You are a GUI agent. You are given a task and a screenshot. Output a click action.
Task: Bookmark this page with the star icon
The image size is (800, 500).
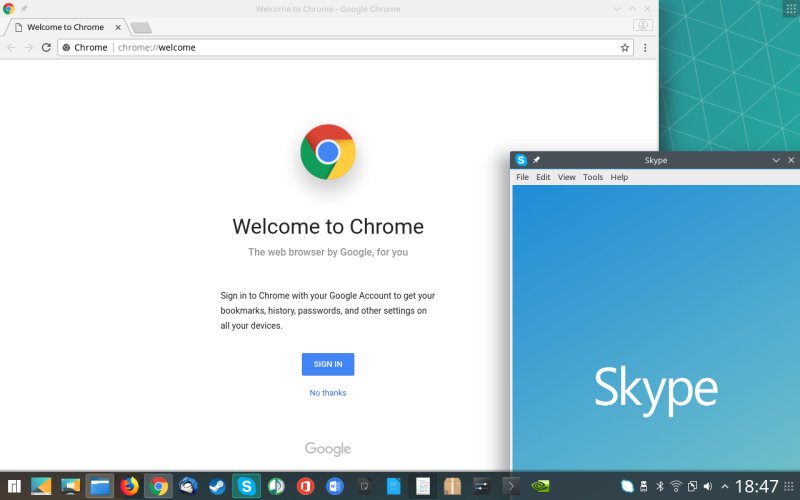click(624, 47)
